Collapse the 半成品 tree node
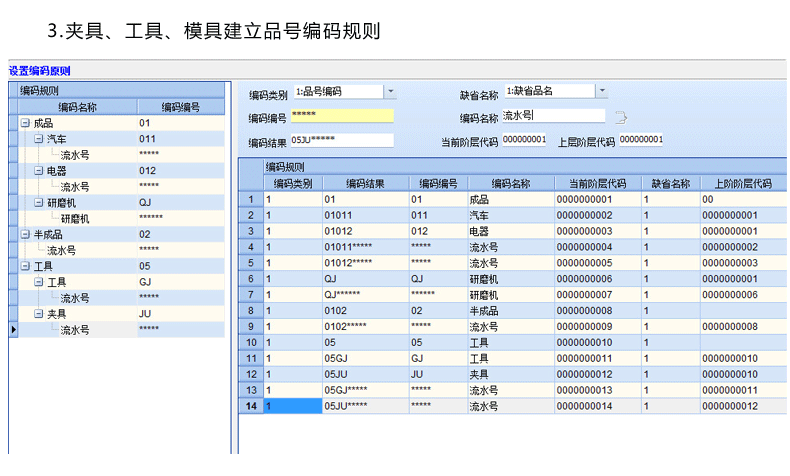The height and width of the screenshot is (476, 790). 24,234
